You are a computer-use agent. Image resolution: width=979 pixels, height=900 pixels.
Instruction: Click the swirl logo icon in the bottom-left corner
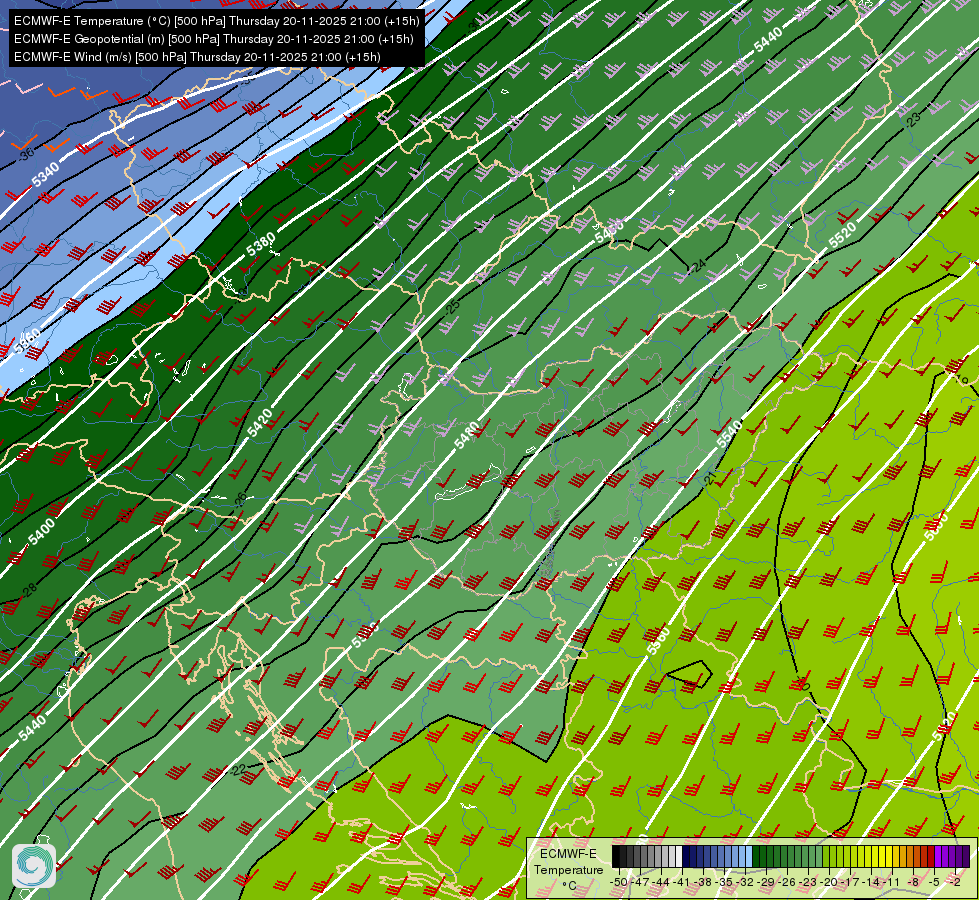pos(34,865)
